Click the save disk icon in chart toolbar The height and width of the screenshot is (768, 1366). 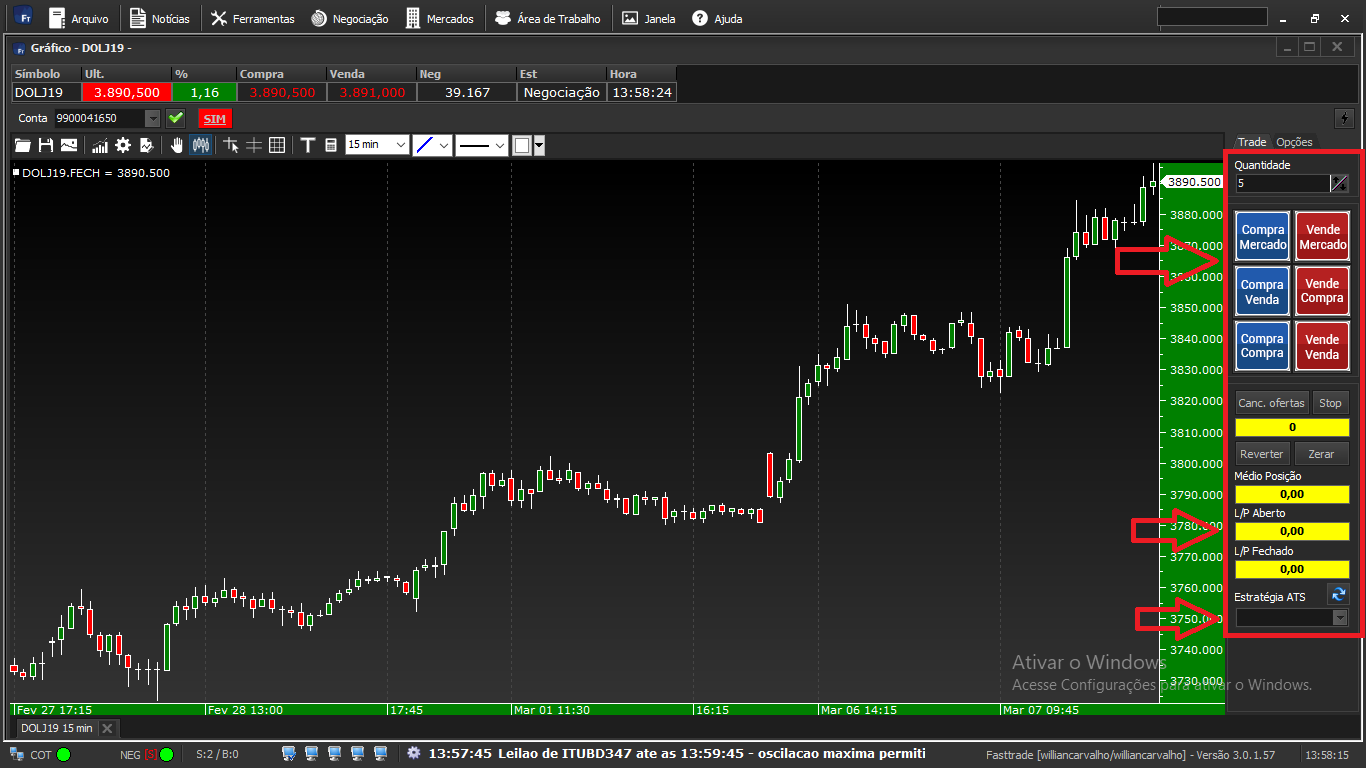(x=46, y=145)
